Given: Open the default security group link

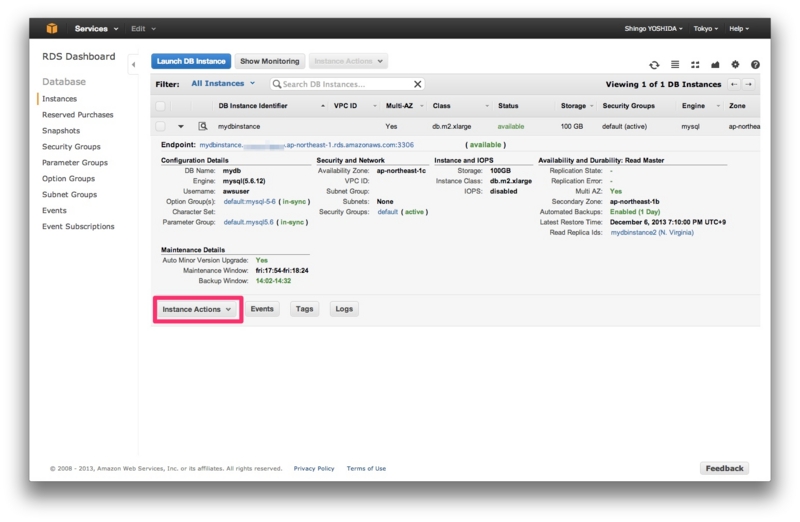Looking at the screenshot, I should (x=387, y=212).
